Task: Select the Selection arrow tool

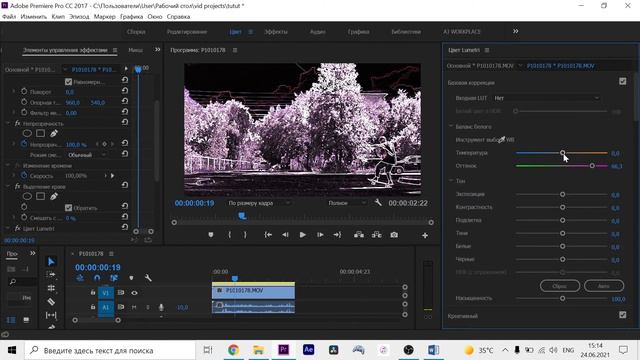Action: pos(51,261)
